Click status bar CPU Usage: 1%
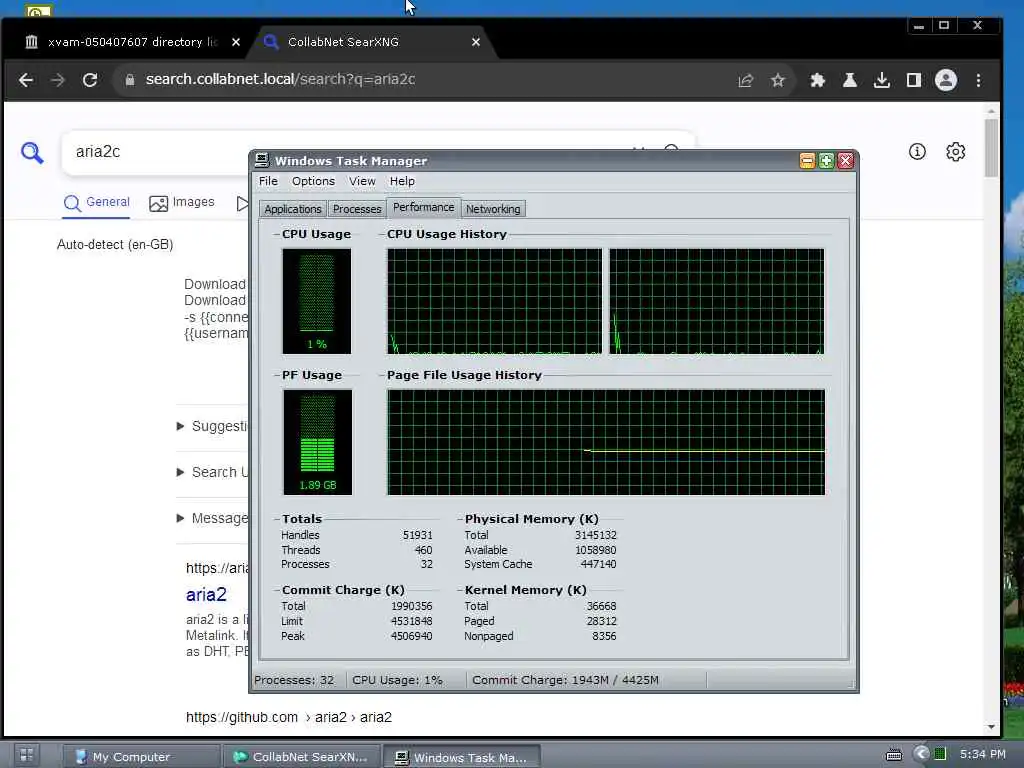1024x768 pixels. [397, 680]
